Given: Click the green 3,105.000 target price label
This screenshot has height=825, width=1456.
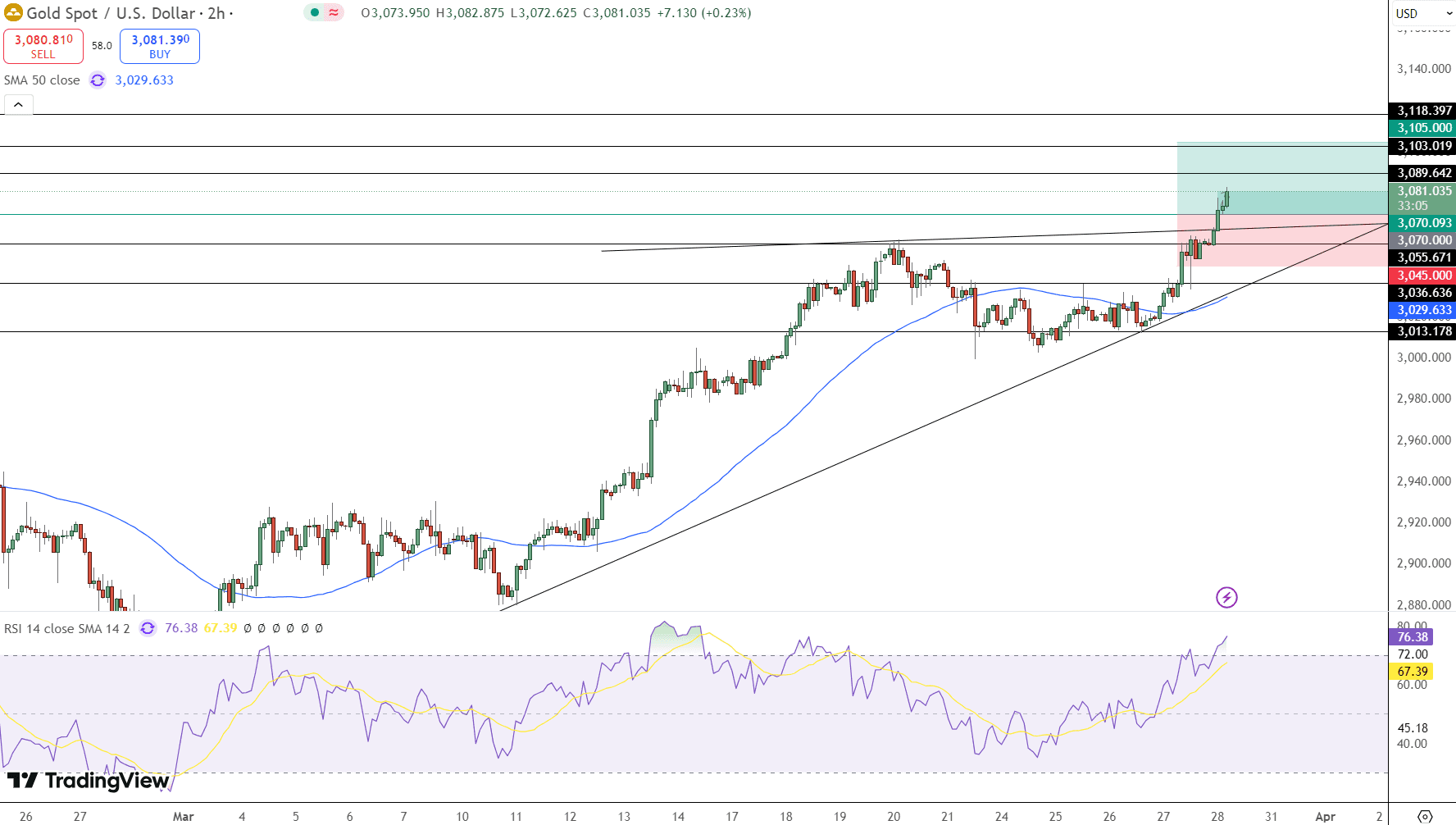Looking at the screenshot, I should [1422, 128].
